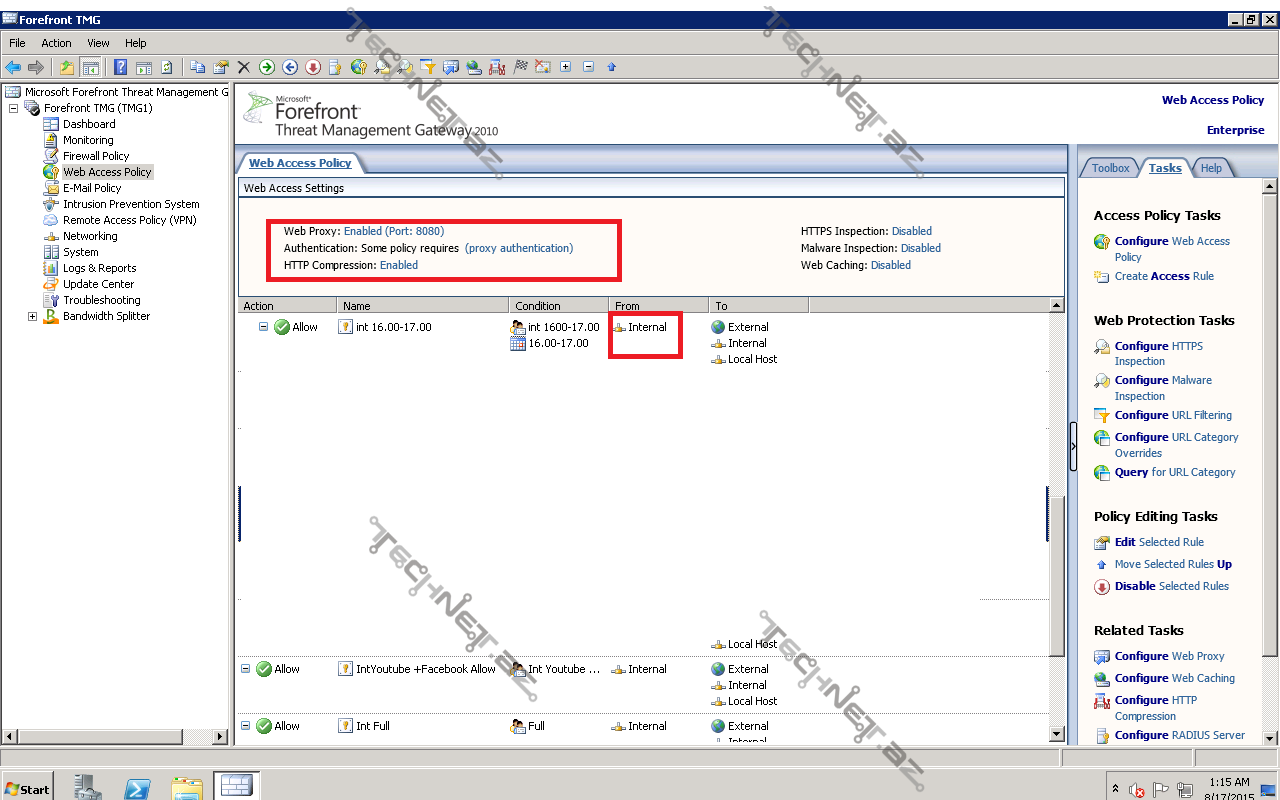Click the checkered flag toolbar icon
Image resolution: width=1280 pixels, height=800 pixels.
click(x=520, y=67)
